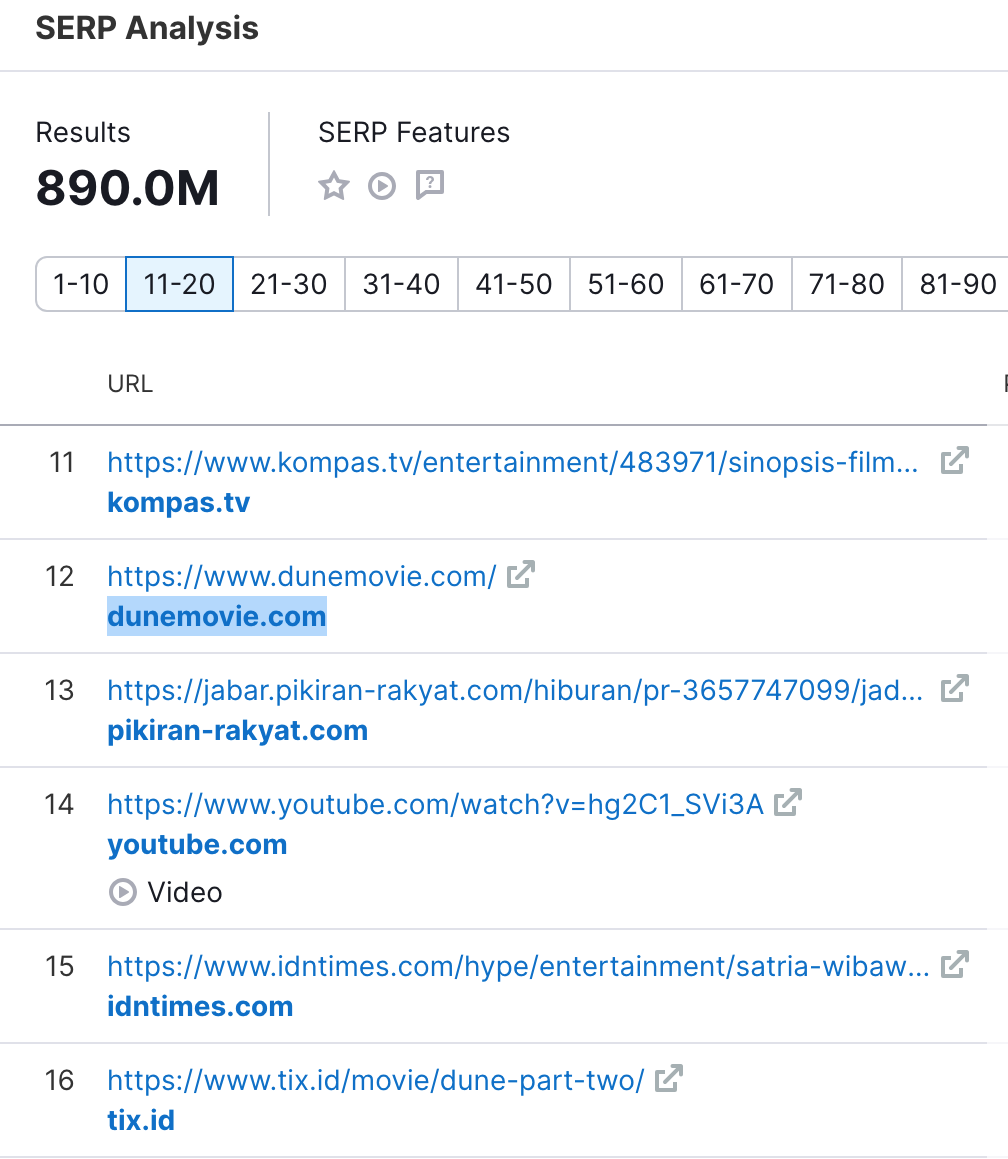
Task: Open the https://www.dunemovie.com/ URL
Action: pyautogui.click(x=302, y=577)
